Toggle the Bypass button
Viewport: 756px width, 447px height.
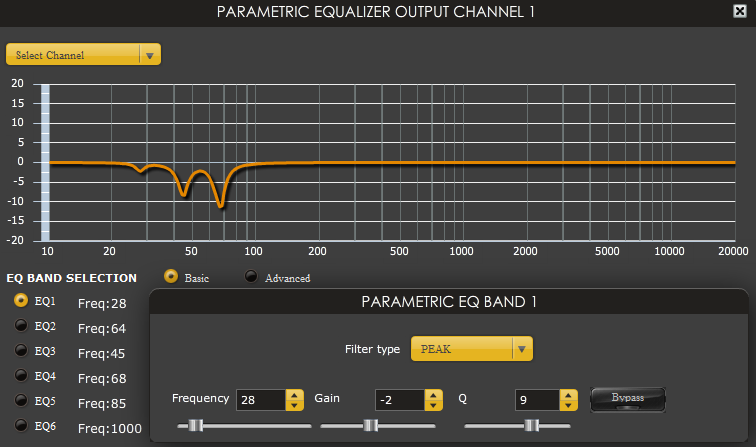coord(628,400)
